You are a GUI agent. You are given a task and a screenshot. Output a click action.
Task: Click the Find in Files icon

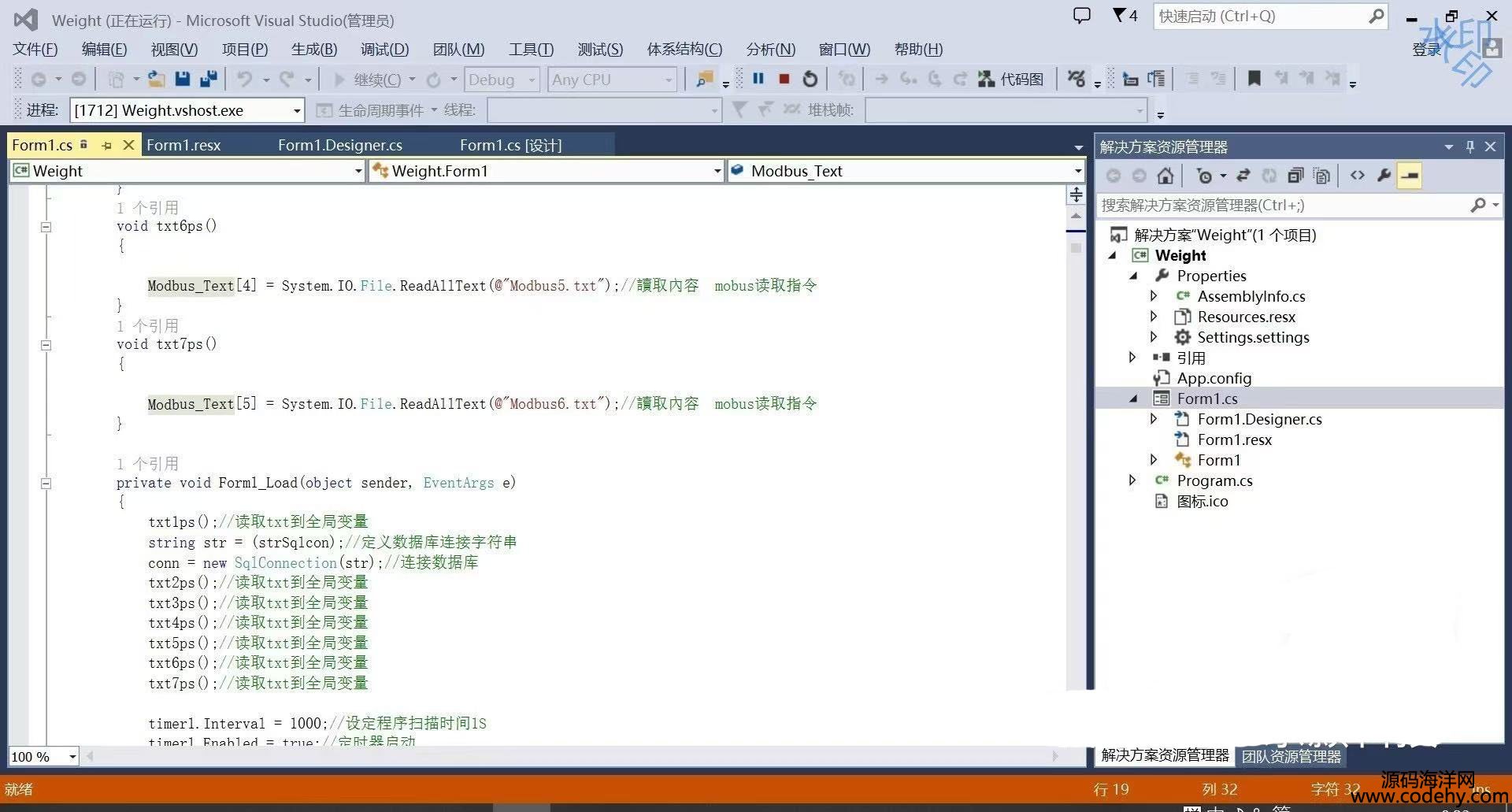[x=705, y=79]
